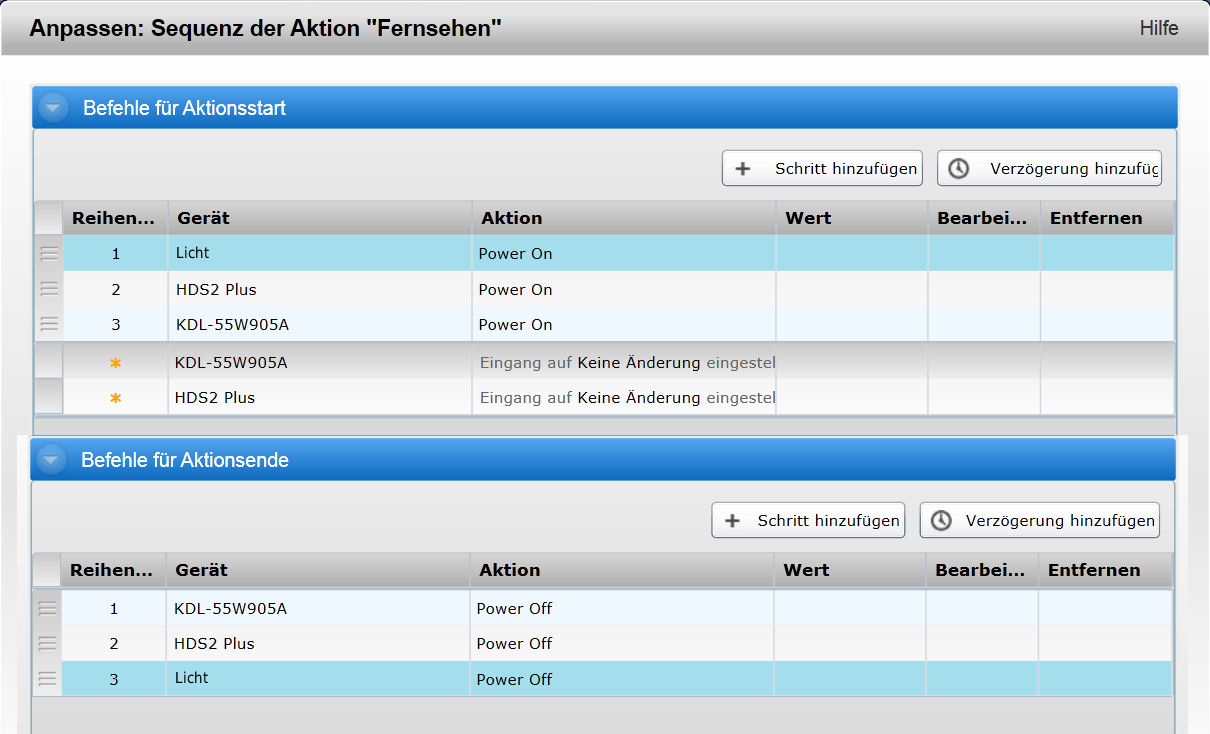Click the Gerät column header in start table
The height and width of the screenshot is (734, 1210).
click(319, 218)
